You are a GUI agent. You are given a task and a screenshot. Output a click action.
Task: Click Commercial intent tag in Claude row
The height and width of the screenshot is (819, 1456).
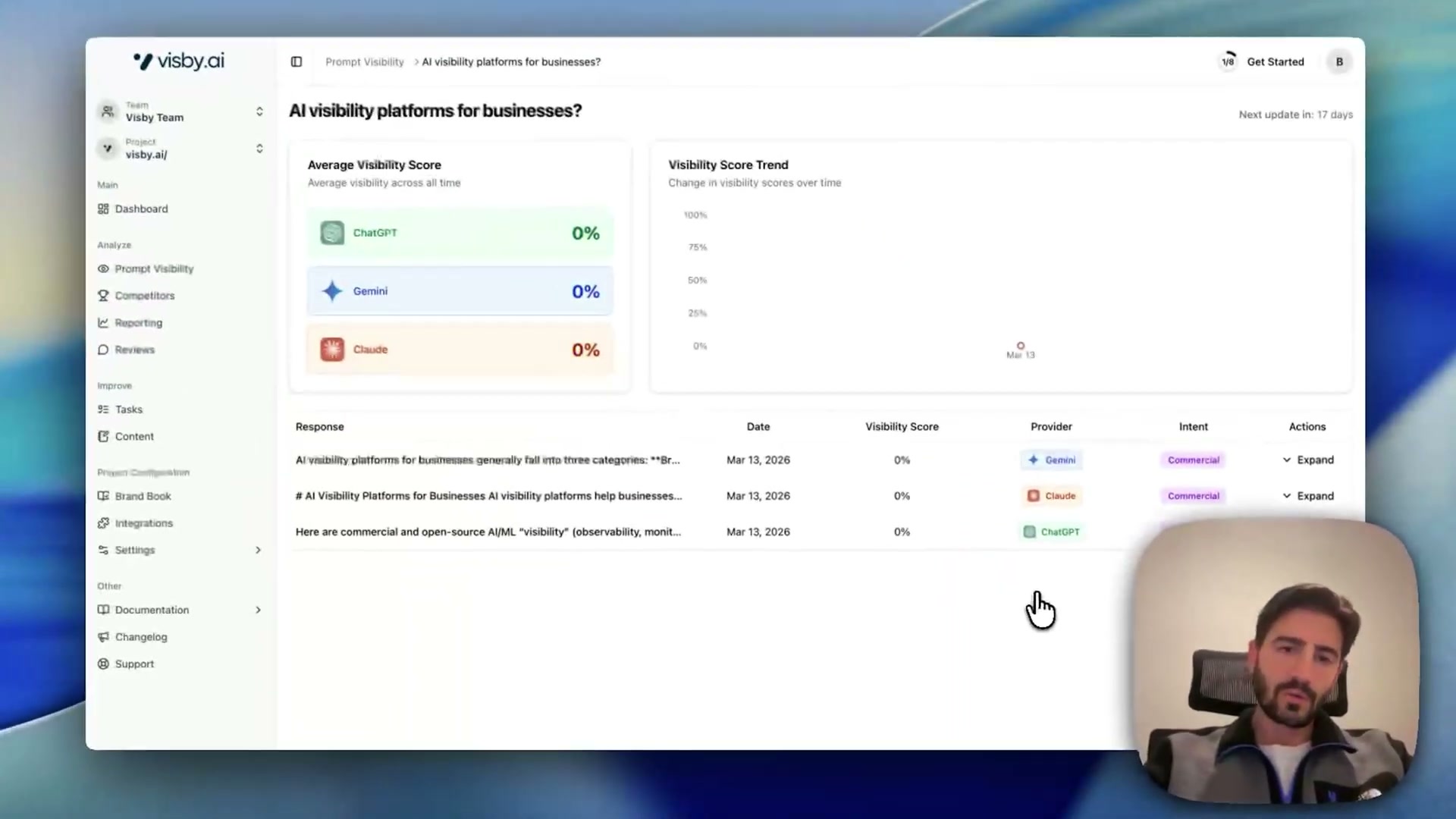[x=1194, y=496]
